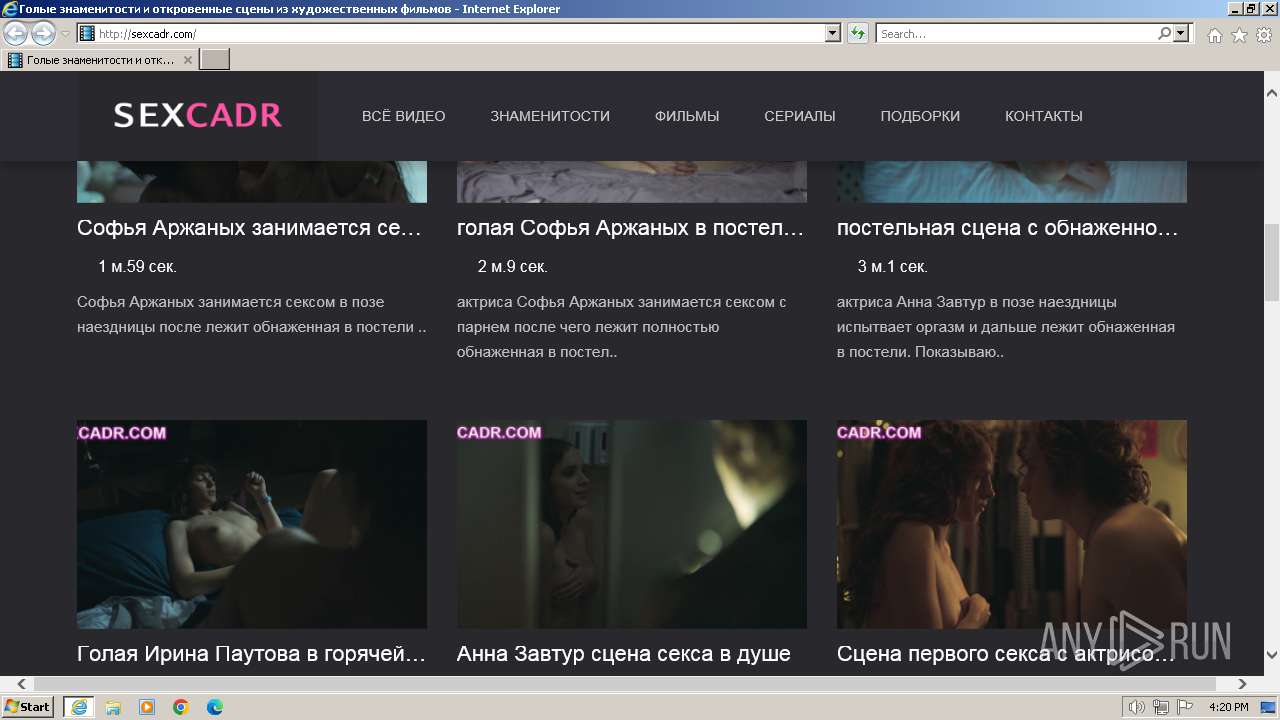Click the network tray icon
Screen dimensions: 1280x720
[x=1161, y=707]
